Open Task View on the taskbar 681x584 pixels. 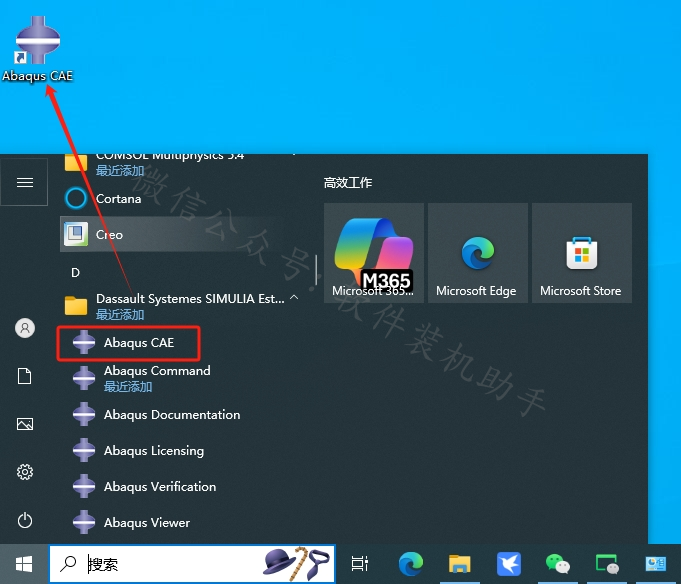[360, 564]
